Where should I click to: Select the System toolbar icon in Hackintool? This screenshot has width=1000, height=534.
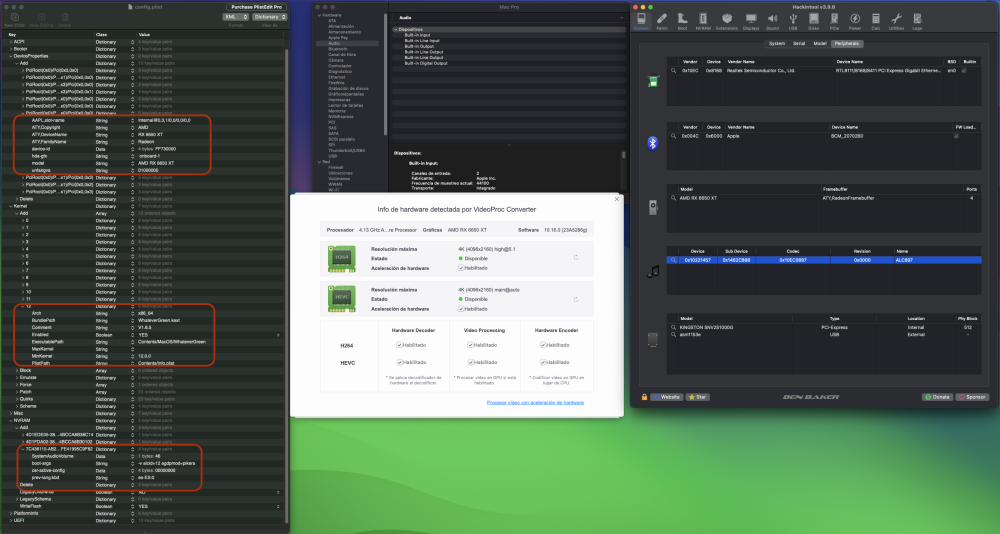click(x=641, y=21)
